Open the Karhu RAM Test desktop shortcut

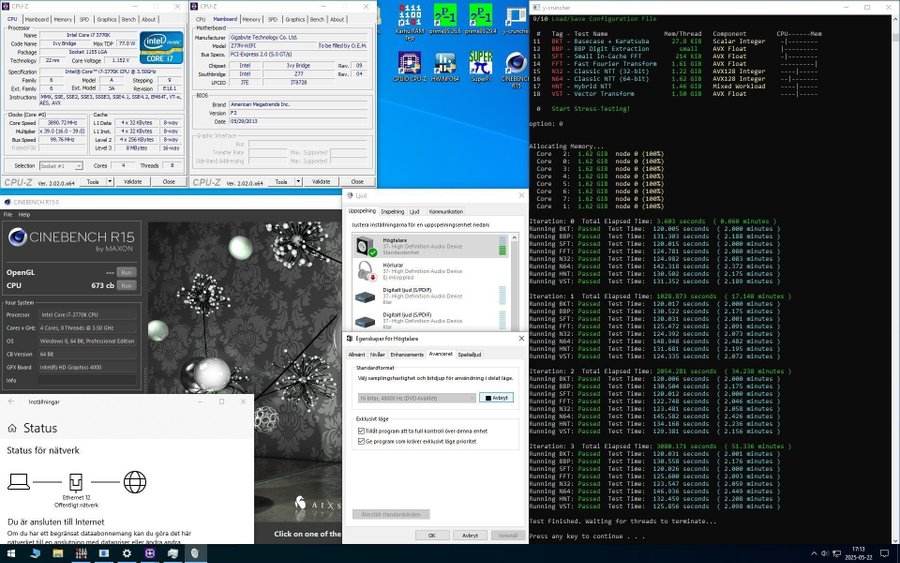(409, 21)
